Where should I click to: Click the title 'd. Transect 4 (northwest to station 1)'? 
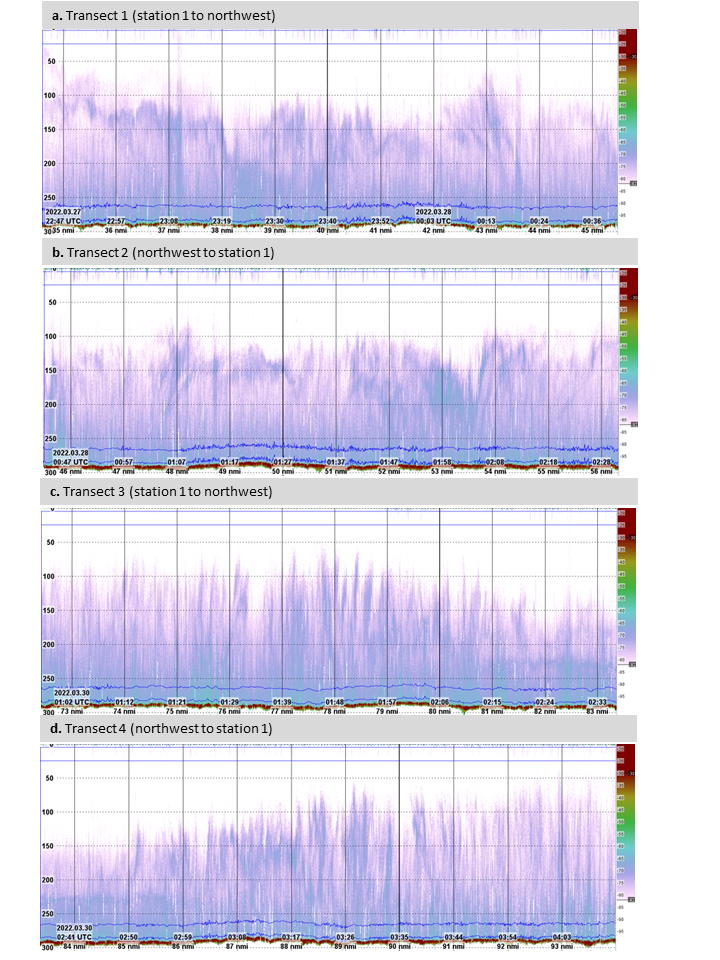click(161, 729)
